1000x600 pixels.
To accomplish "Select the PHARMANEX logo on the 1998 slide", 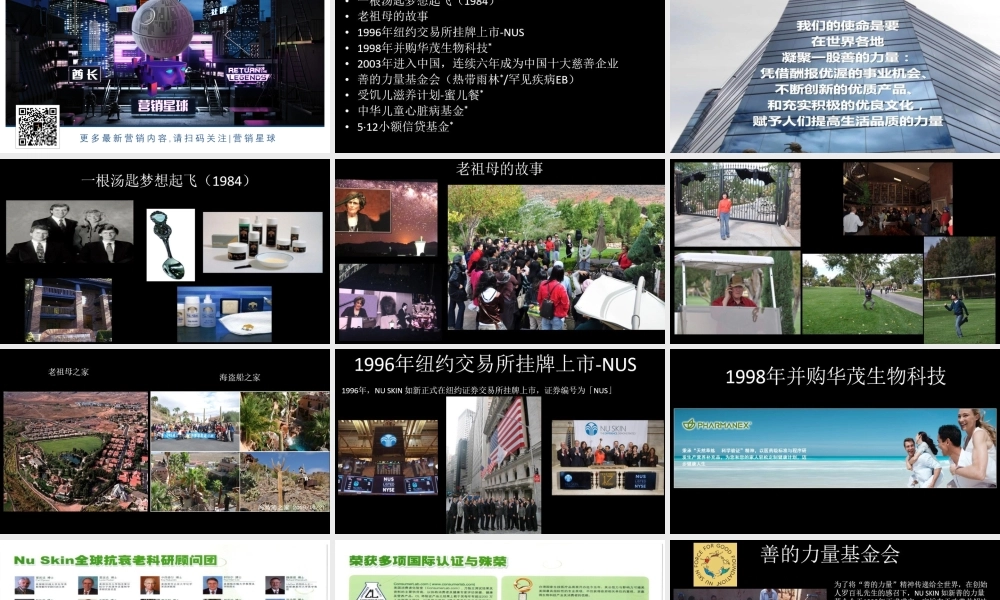I will (x=717, y=425).
